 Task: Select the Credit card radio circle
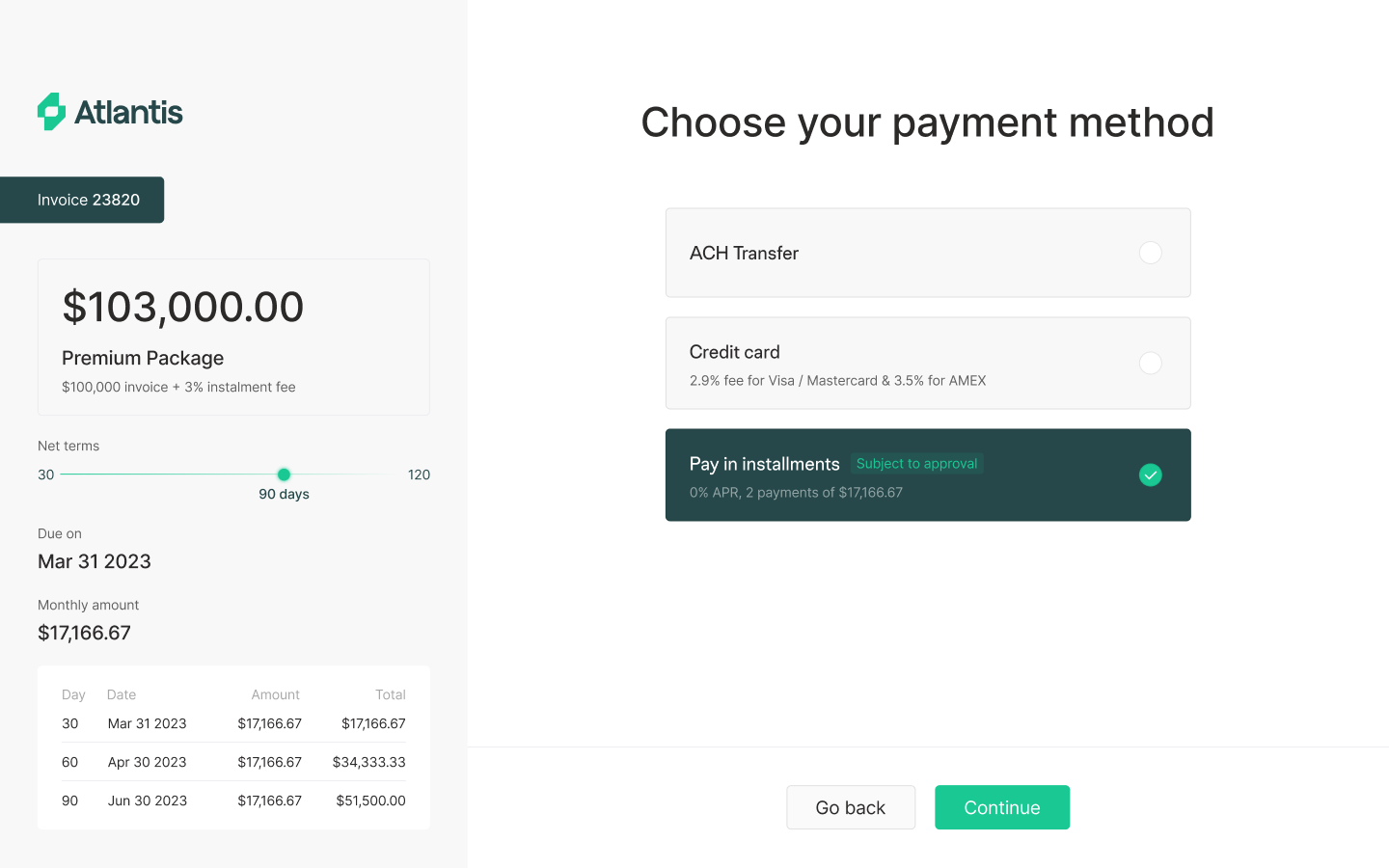(x=1150, y=363)
